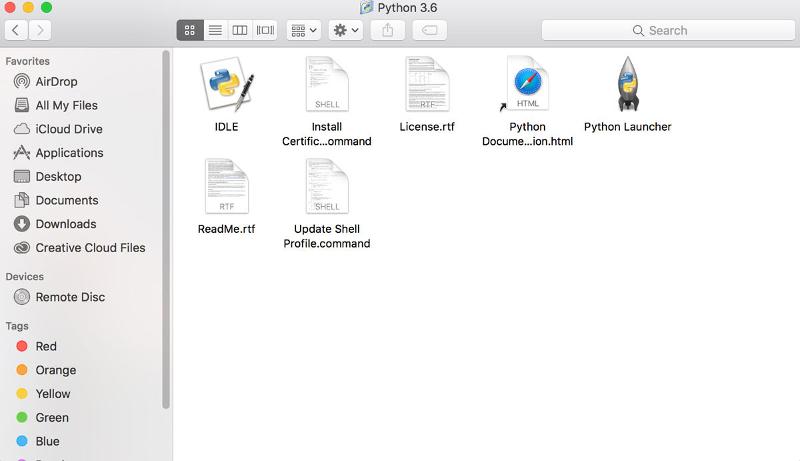The width and height of the screenshot is (800, 461).
Task: Open Install Certificates.command file
Action: (x=326, y=86)
